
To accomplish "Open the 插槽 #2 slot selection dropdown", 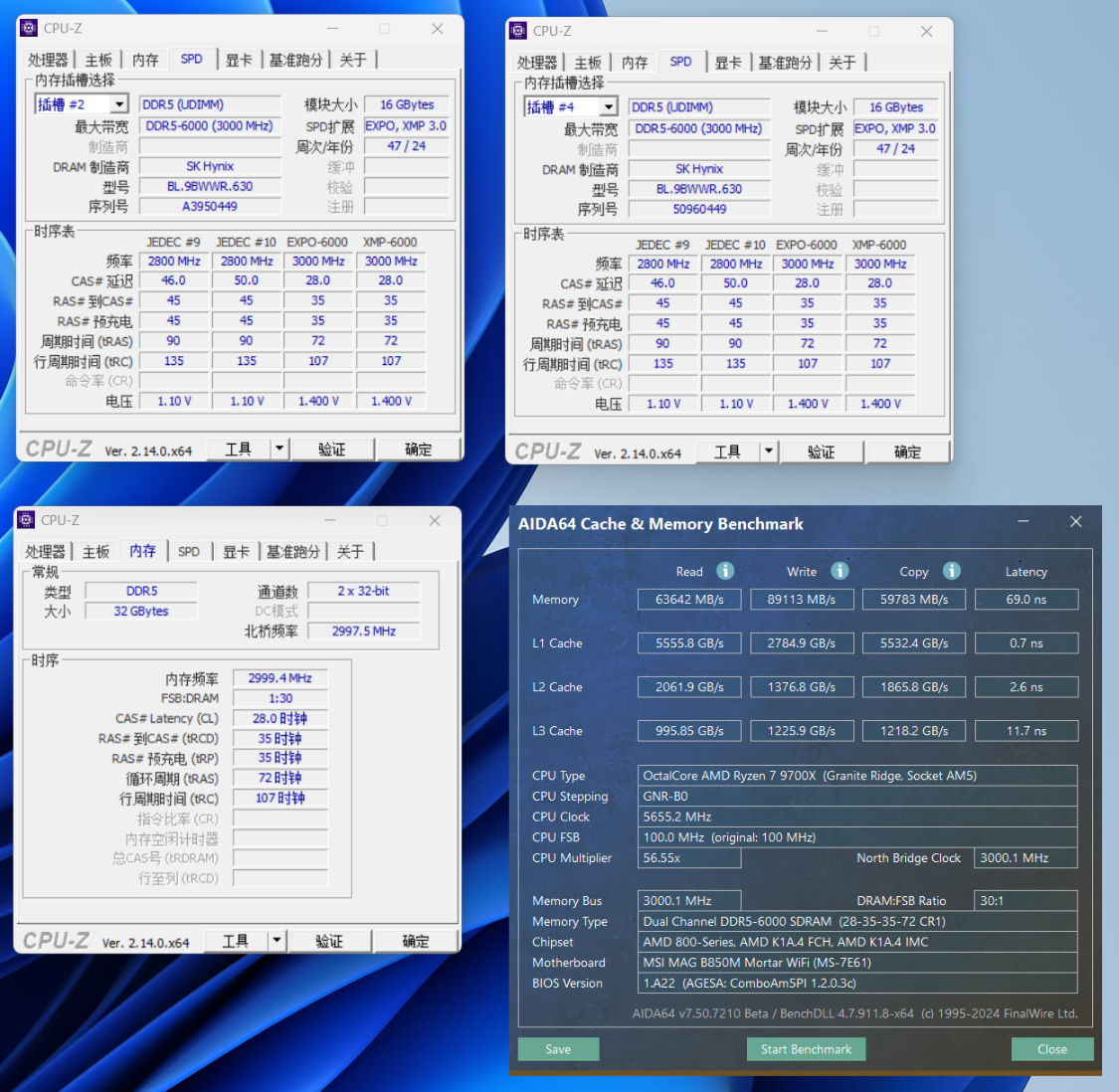I will tap(119, 104).
